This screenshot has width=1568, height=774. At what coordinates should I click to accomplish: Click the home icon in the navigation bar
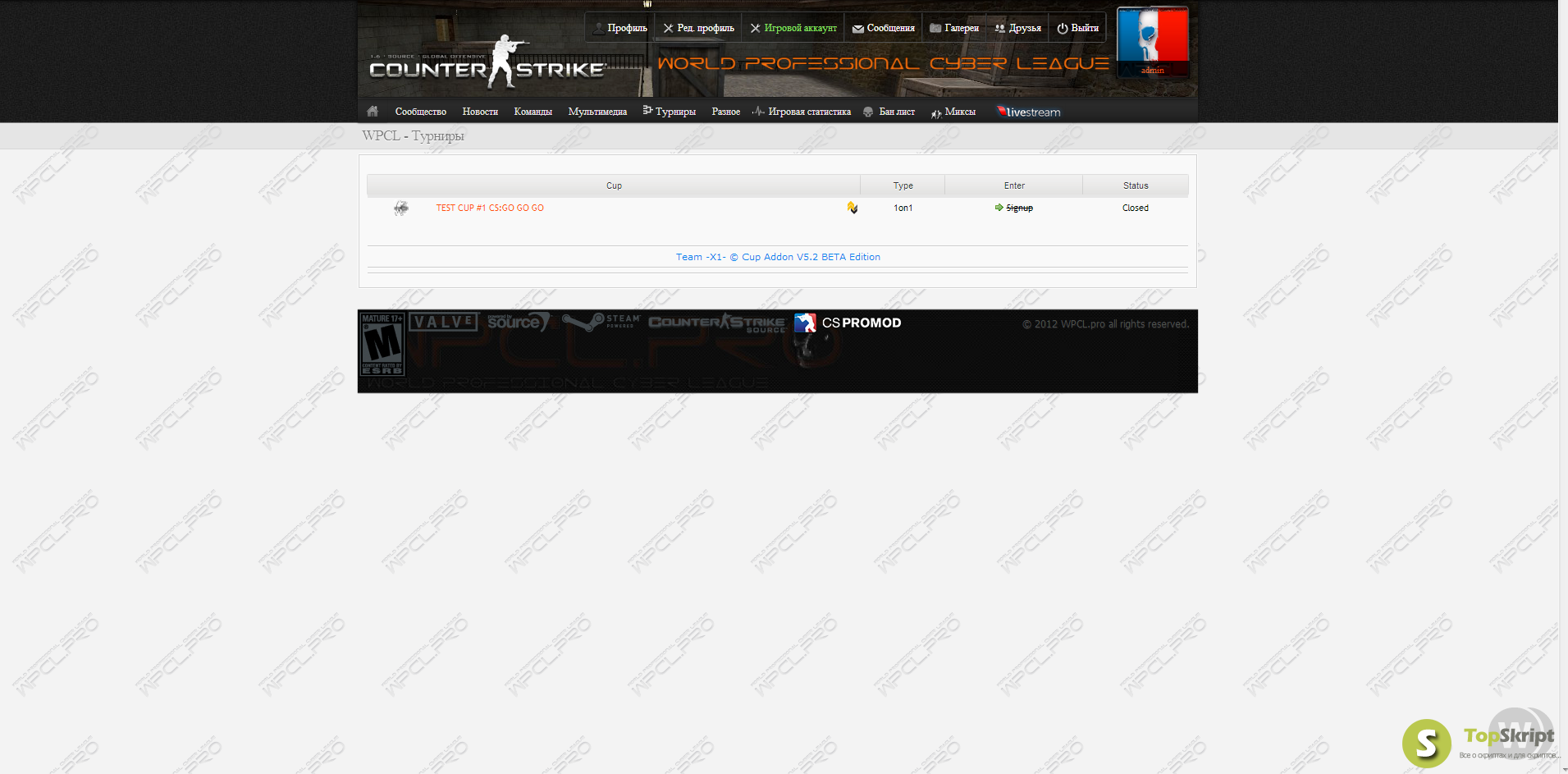click(373, 111)
